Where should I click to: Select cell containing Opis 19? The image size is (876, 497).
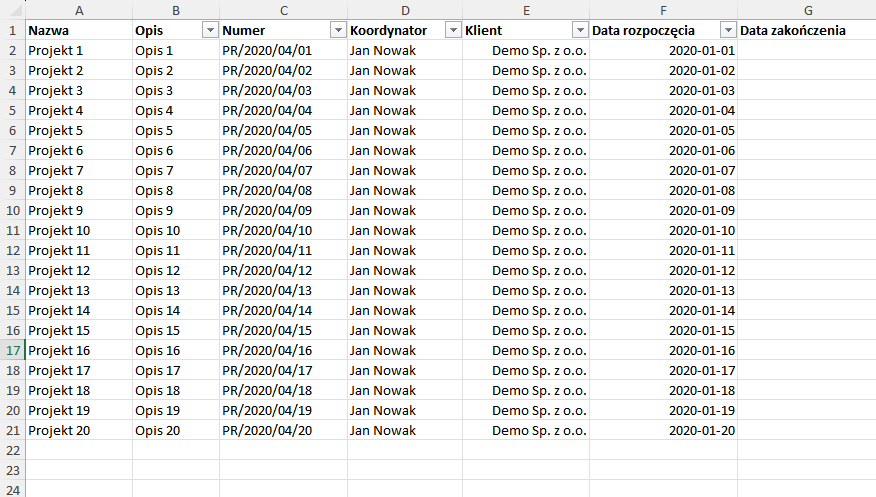click(176, 410)
